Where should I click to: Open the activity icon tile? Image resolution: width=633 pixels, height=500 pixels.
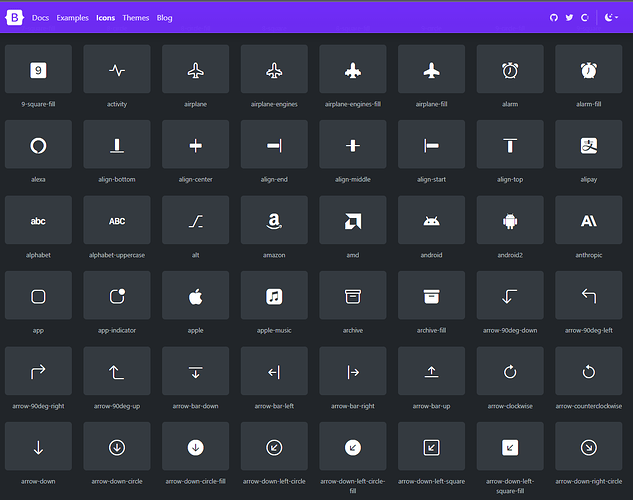pos(117,69)
